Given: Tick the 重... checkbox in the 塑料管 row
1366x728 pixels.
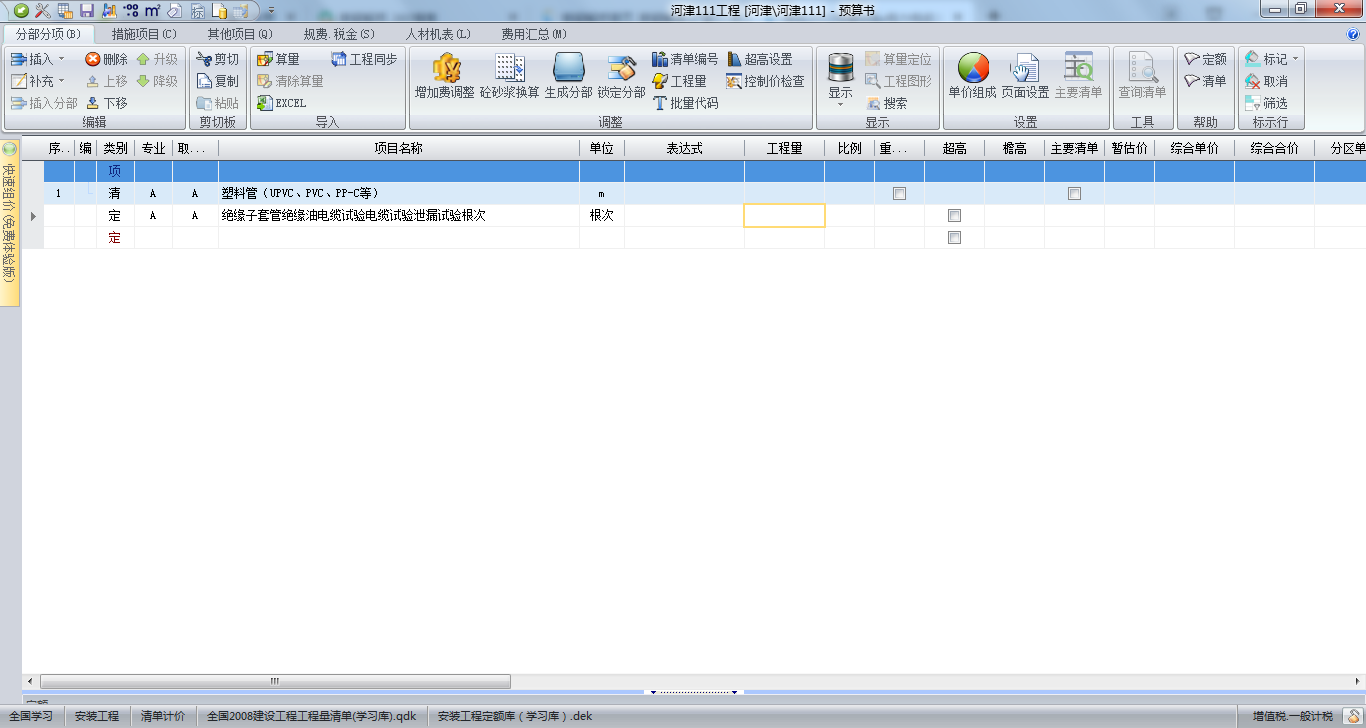Looking at the screenshot, I should (x=899, y=194).
